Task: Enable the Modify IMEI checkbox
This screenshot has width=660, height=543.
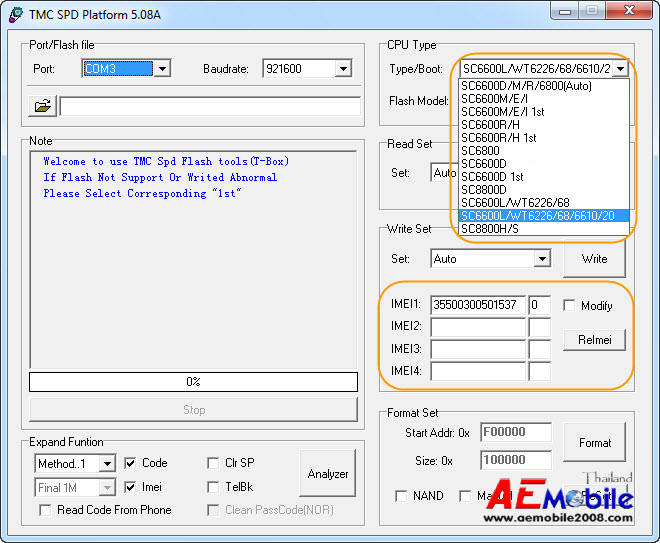Action: [x=569, y=306]
